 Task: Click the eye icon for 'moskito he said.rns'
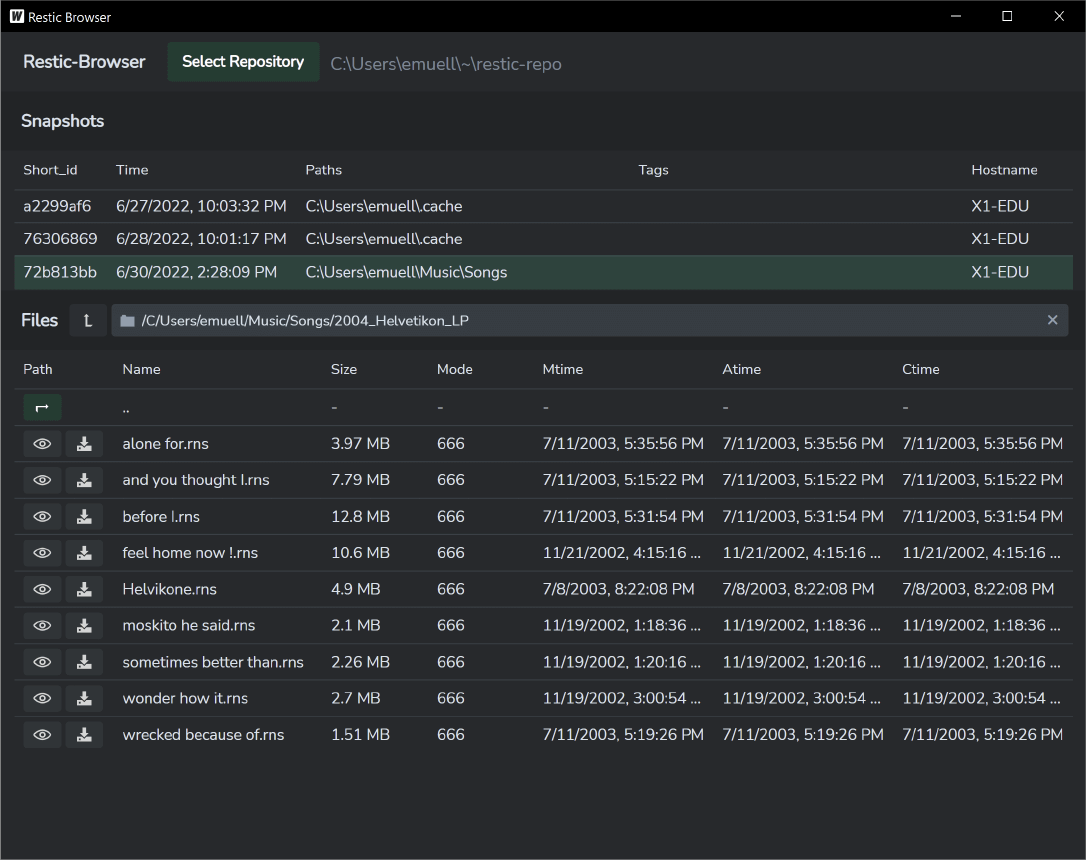(42, 625)
